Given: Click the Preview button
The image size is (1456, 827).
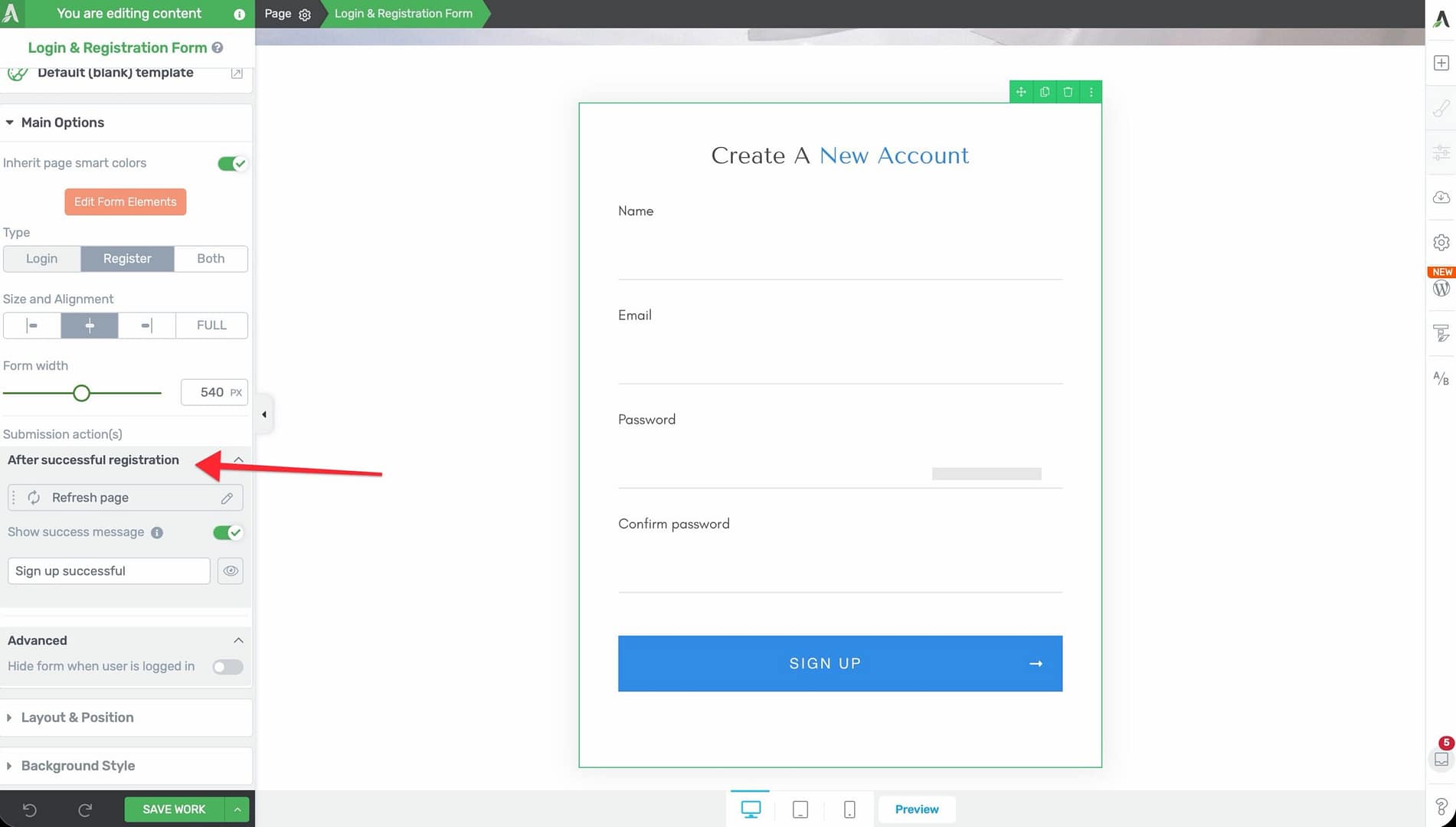Looking at the screenshot, I should 916,809.
